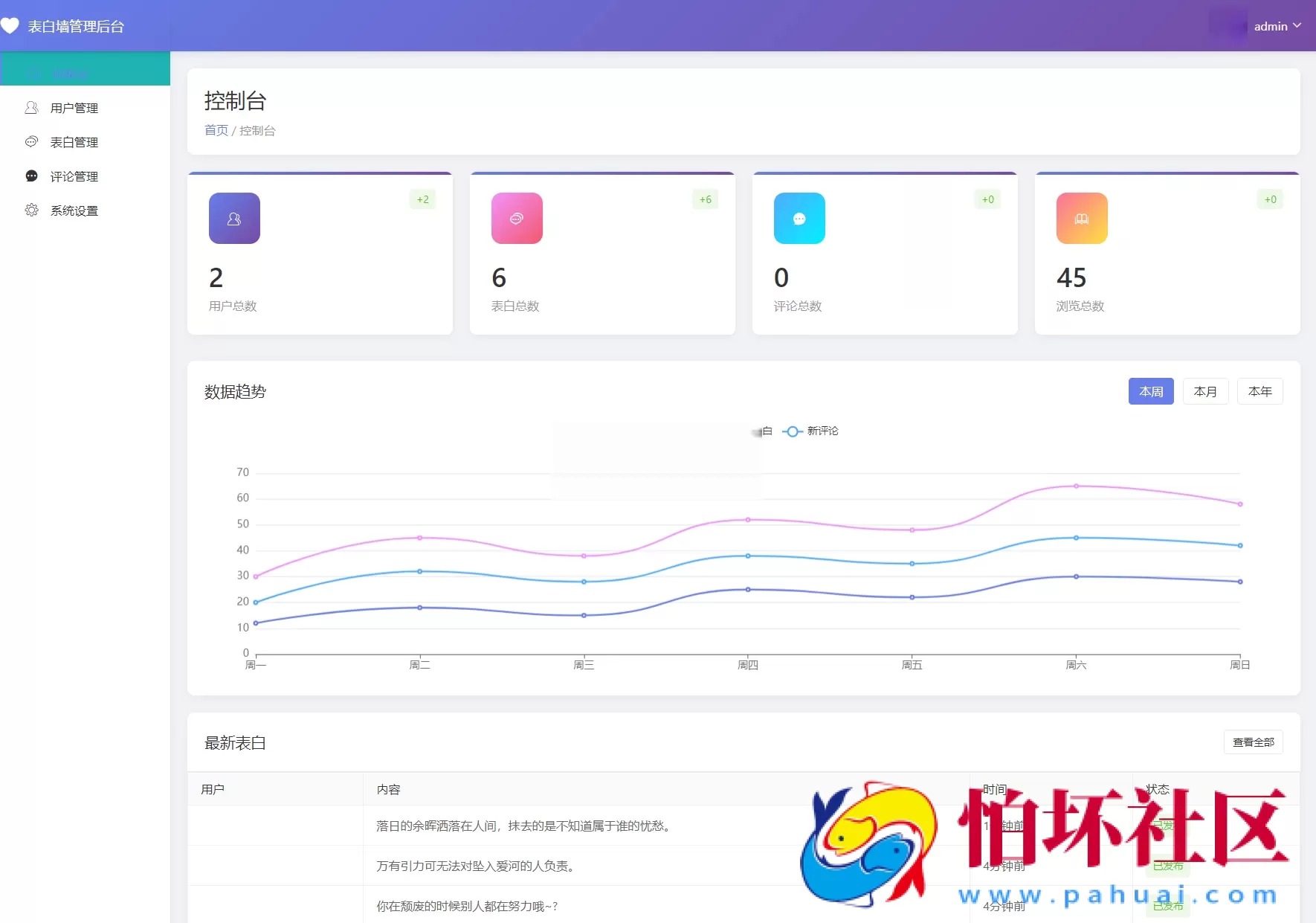Open 表白管理 from the sidebar

[x=74, y=142]
